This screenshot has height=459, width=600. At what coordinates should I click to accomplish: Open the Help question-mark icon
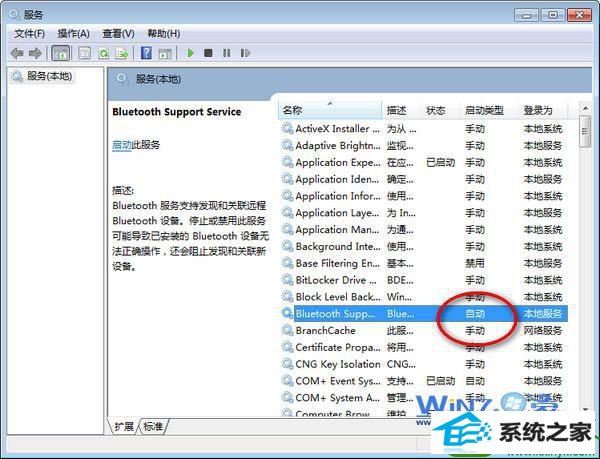pos(146,53)
